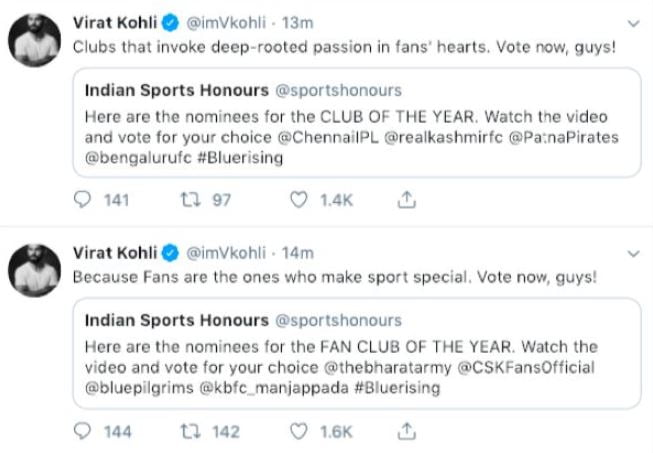Screen dimensions: 653x453
Task: Reply to the Fan Club tweet
Action: coord(85,431)
